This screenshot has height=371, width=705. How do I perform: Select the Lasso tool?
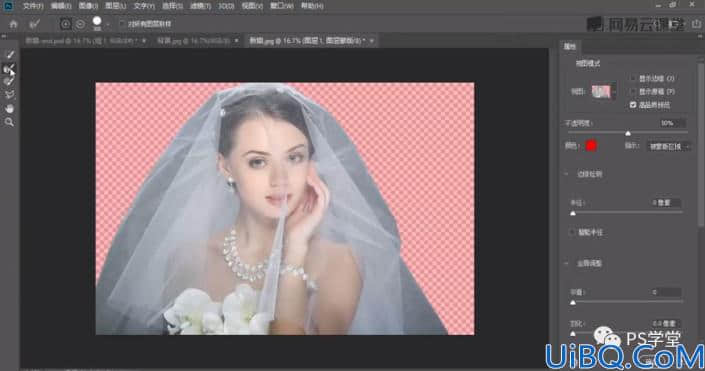pos(9,95)
